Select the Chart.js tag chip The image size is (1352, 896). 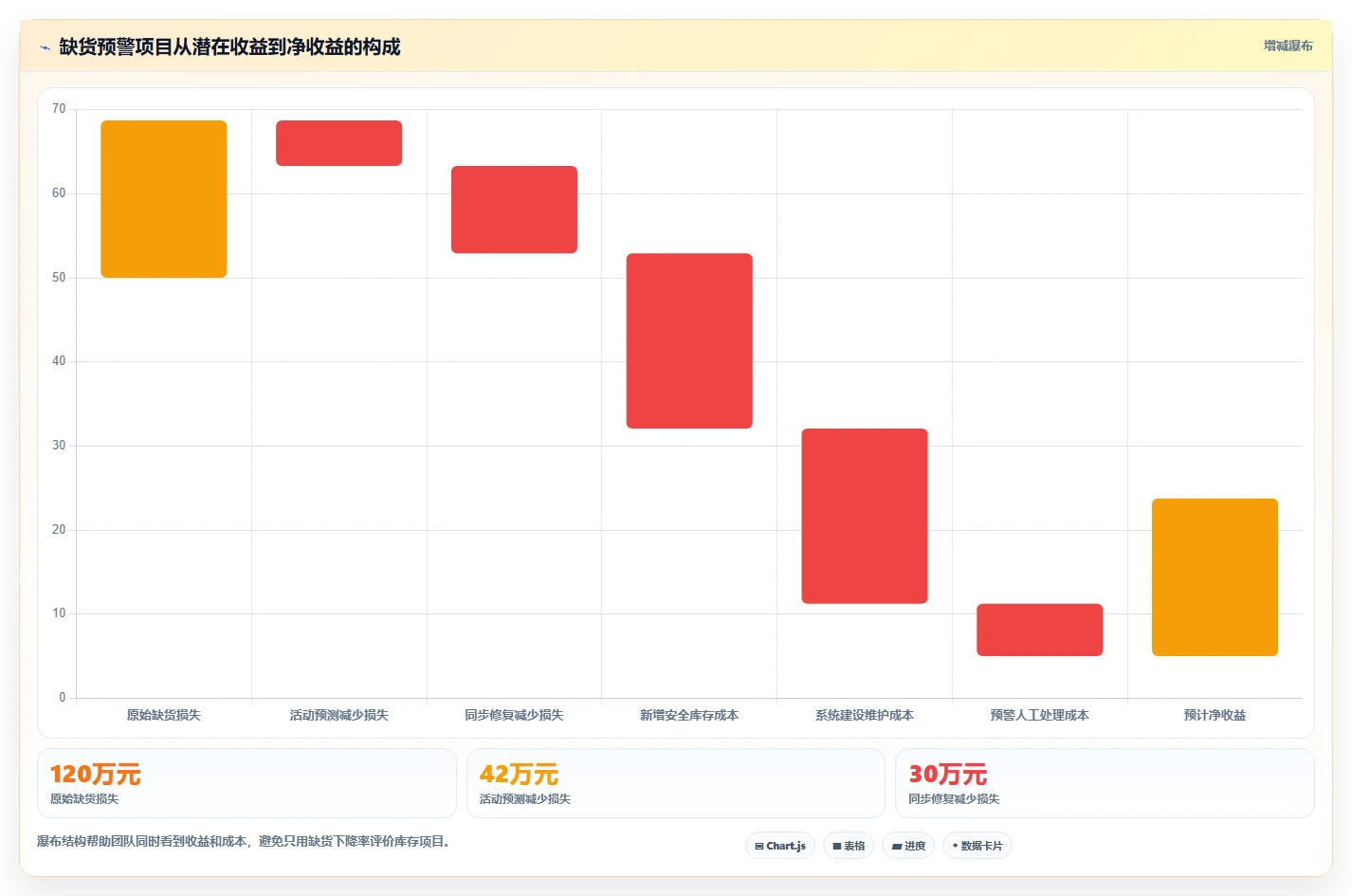[780, 846]
